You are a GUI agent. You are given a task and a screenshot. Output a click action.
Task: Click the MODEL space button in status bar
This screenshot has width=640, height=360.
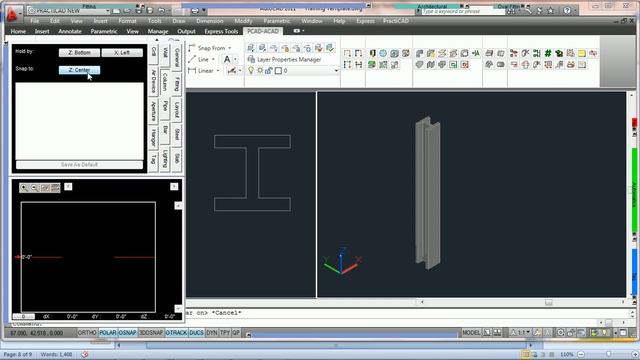click(471, 333)
